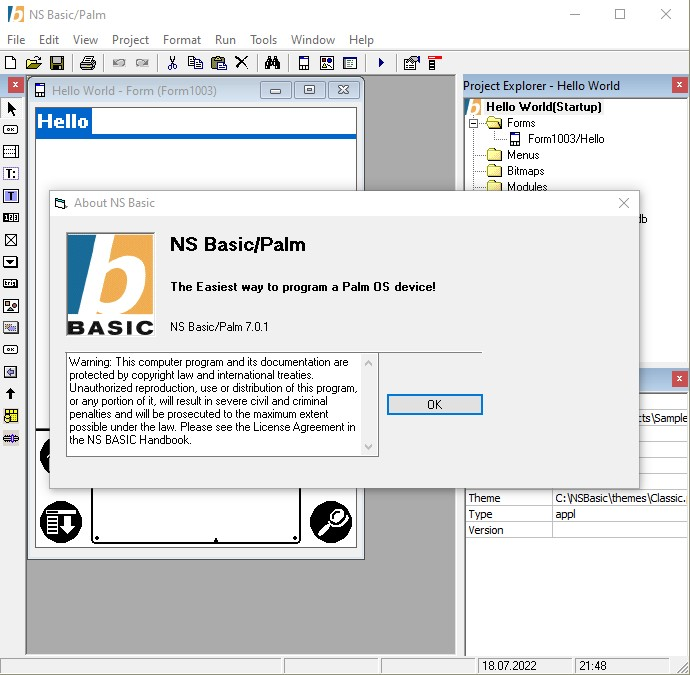
Task: Select the Bitmap control tool
Action: click(x=11, y=306)
